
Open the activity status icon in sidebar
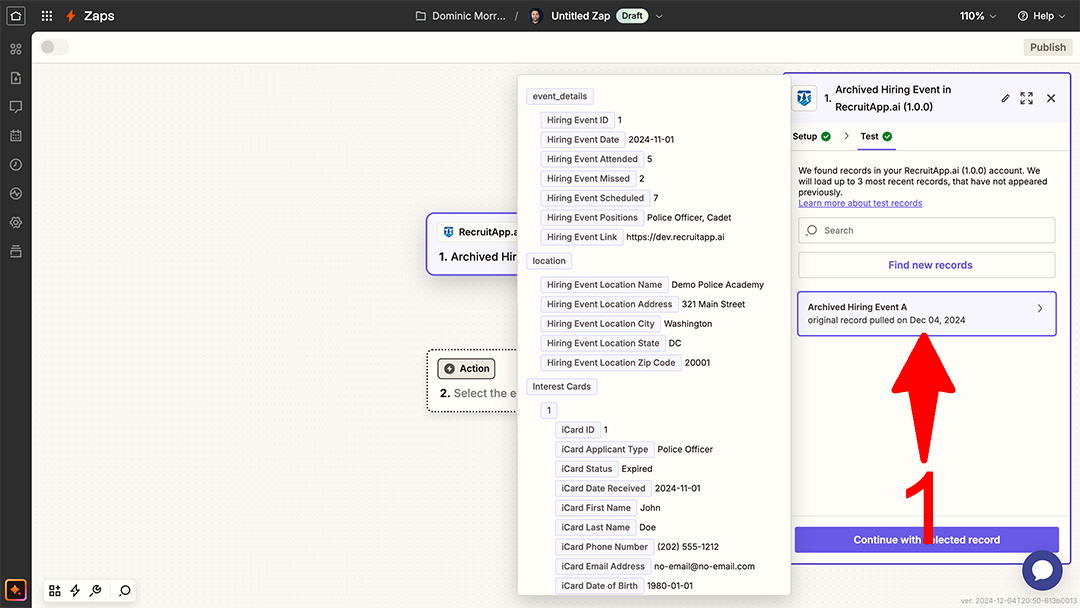(16, 193)
